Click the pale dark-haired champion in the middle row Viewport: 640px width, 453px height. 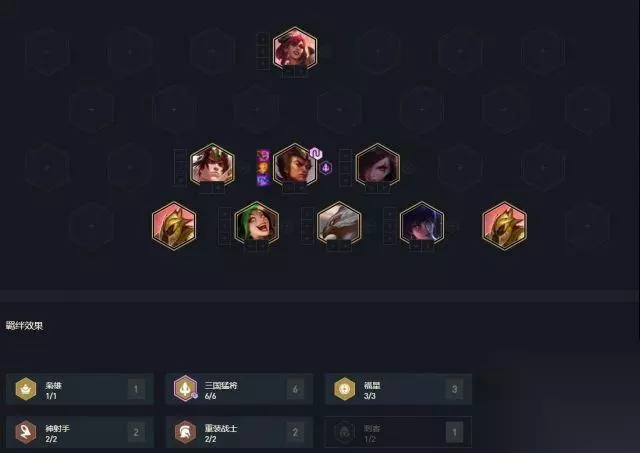click(378, 165)
